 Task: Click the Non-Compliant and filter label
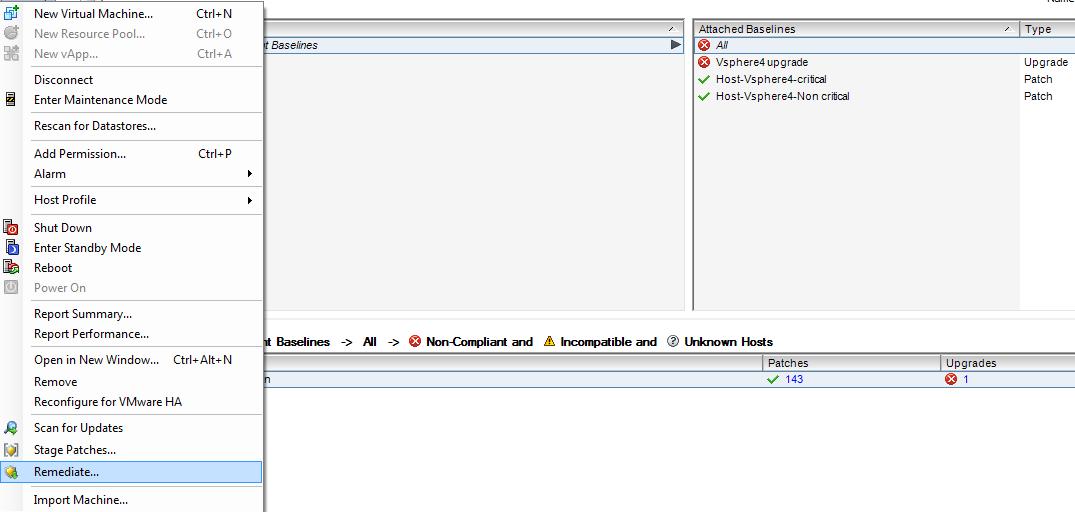(479, 341)
